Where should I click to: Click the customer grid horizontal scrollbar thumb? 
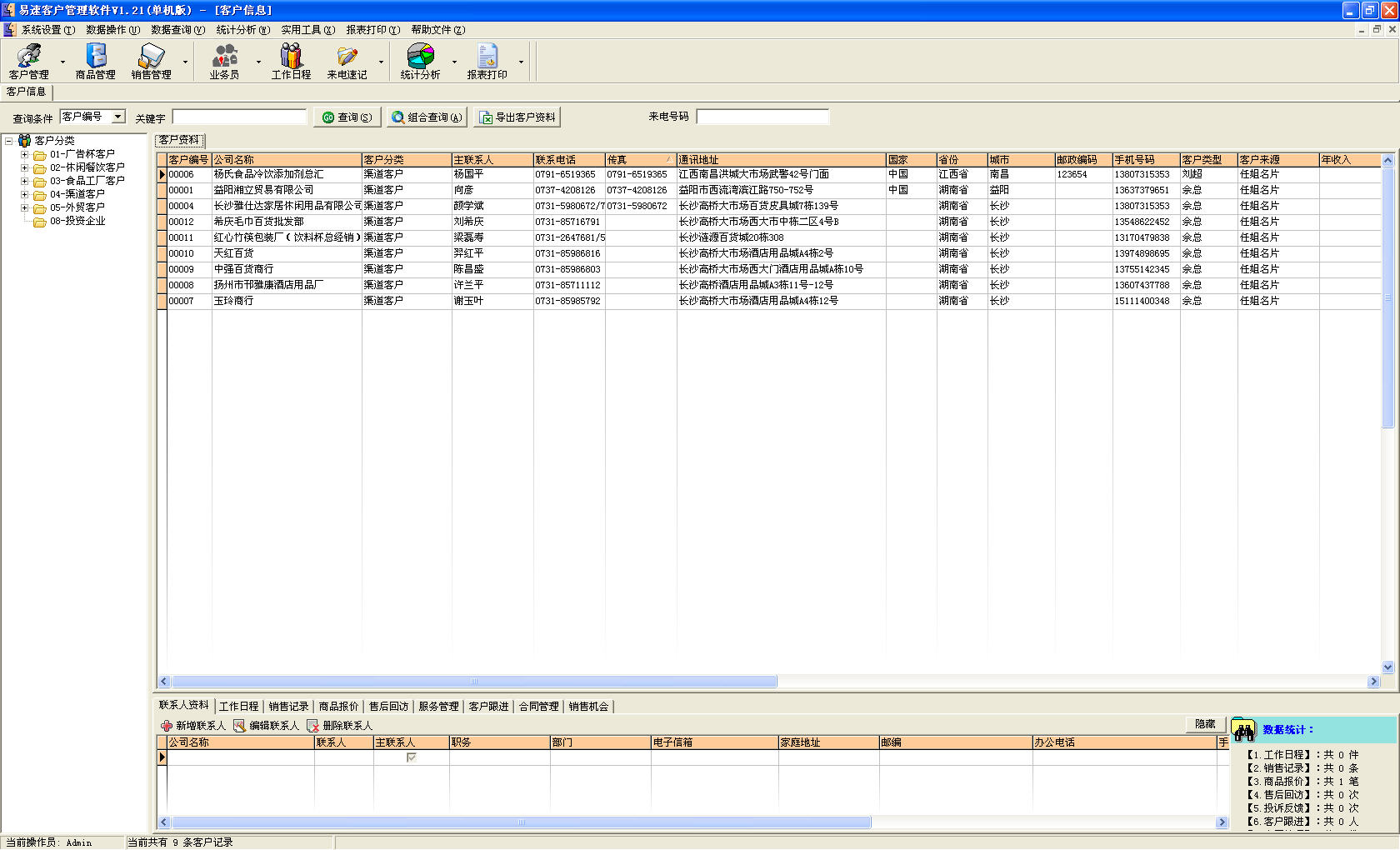coord(474,682)
